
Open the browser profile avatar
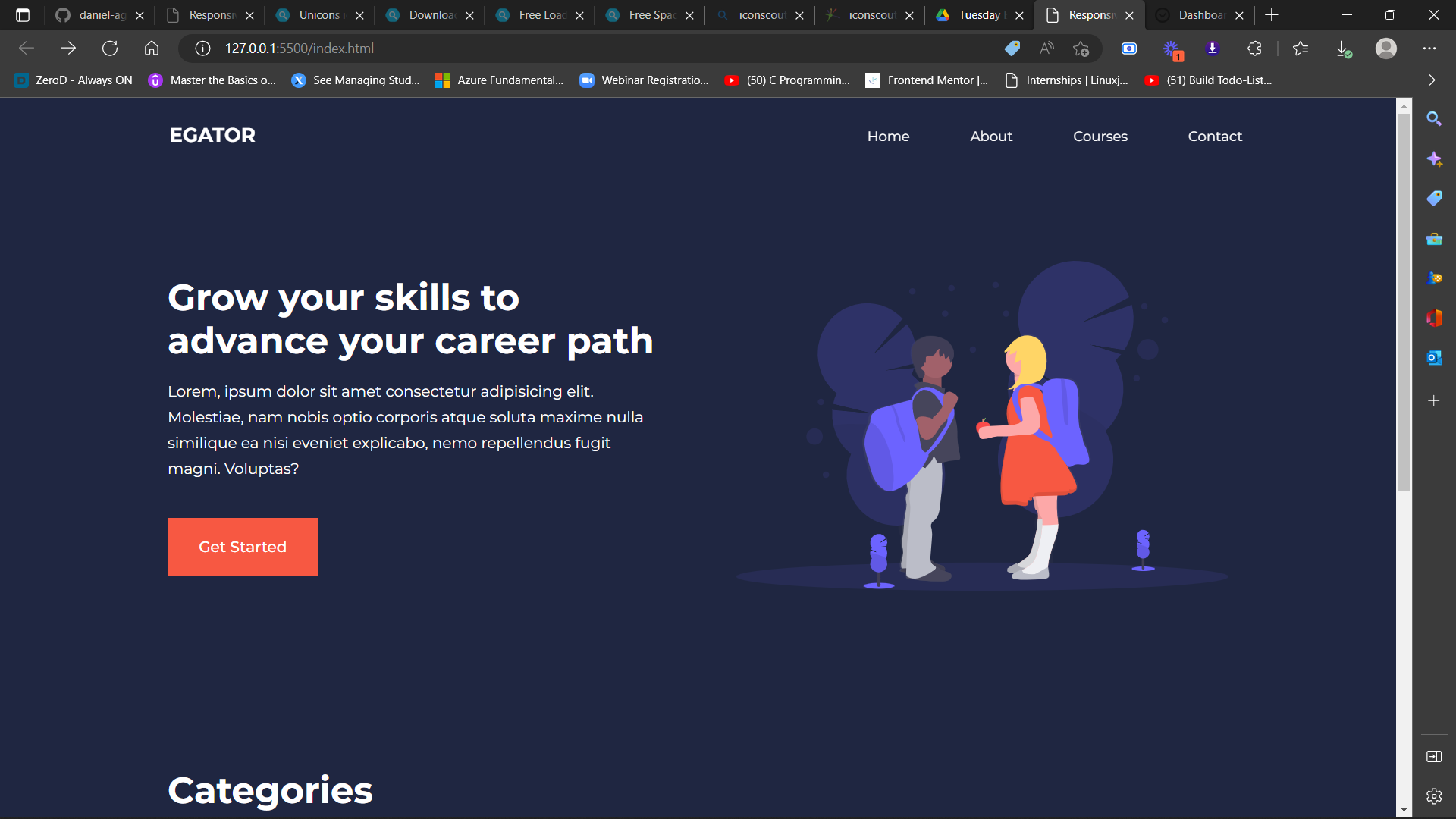(1386, 48)
